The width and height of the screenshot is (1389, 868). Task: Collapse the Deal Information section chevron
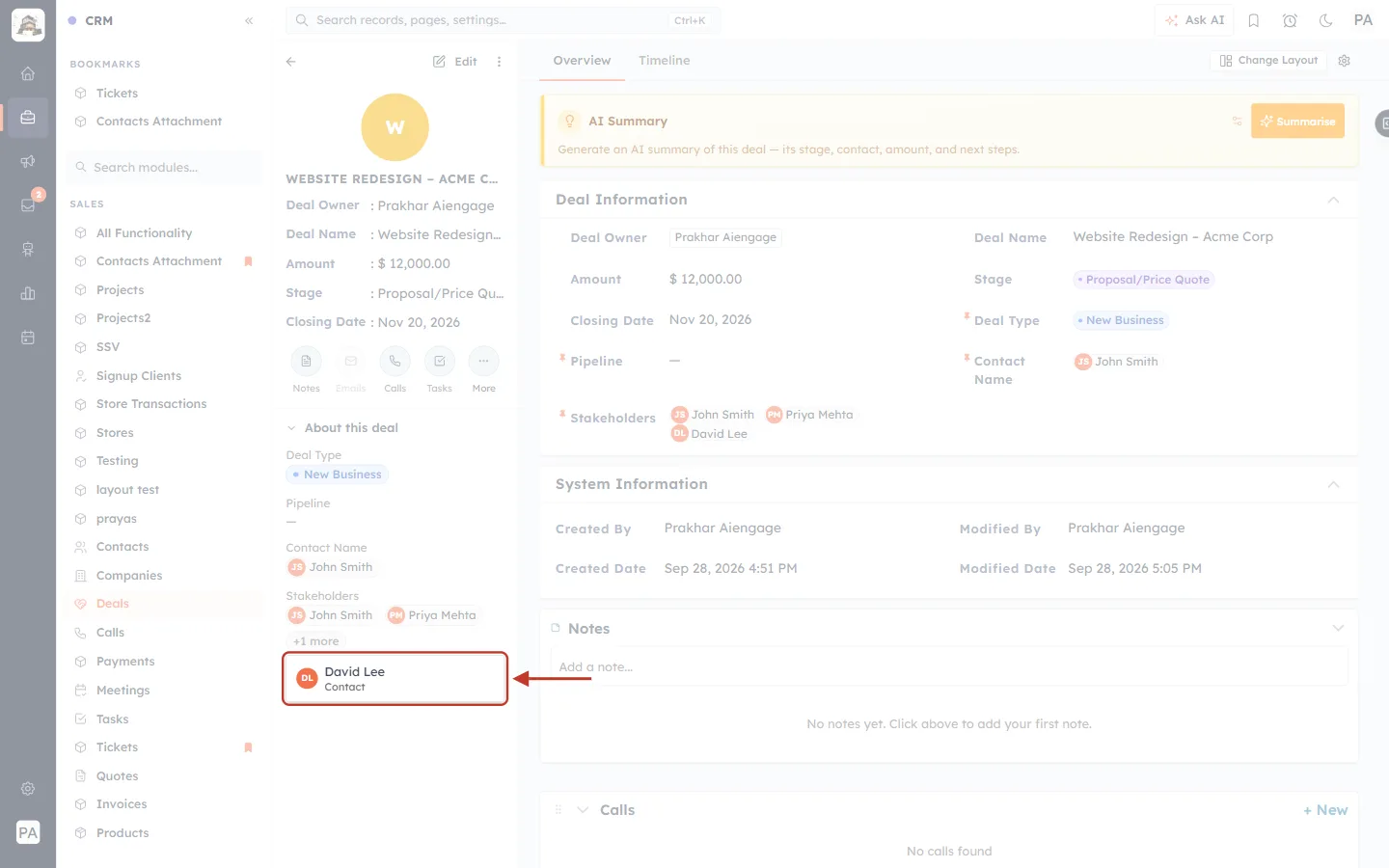(1333, 200)
